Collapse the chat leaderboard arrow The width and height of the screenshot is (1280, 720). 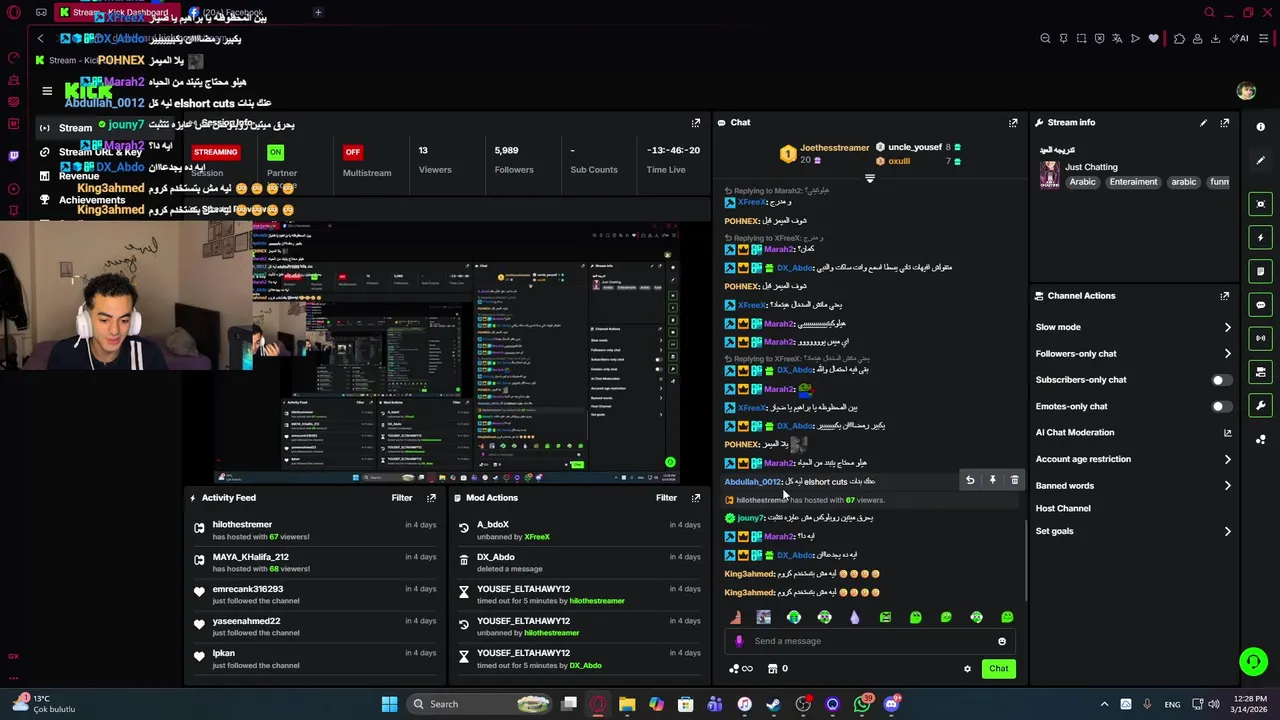point(869,179)
